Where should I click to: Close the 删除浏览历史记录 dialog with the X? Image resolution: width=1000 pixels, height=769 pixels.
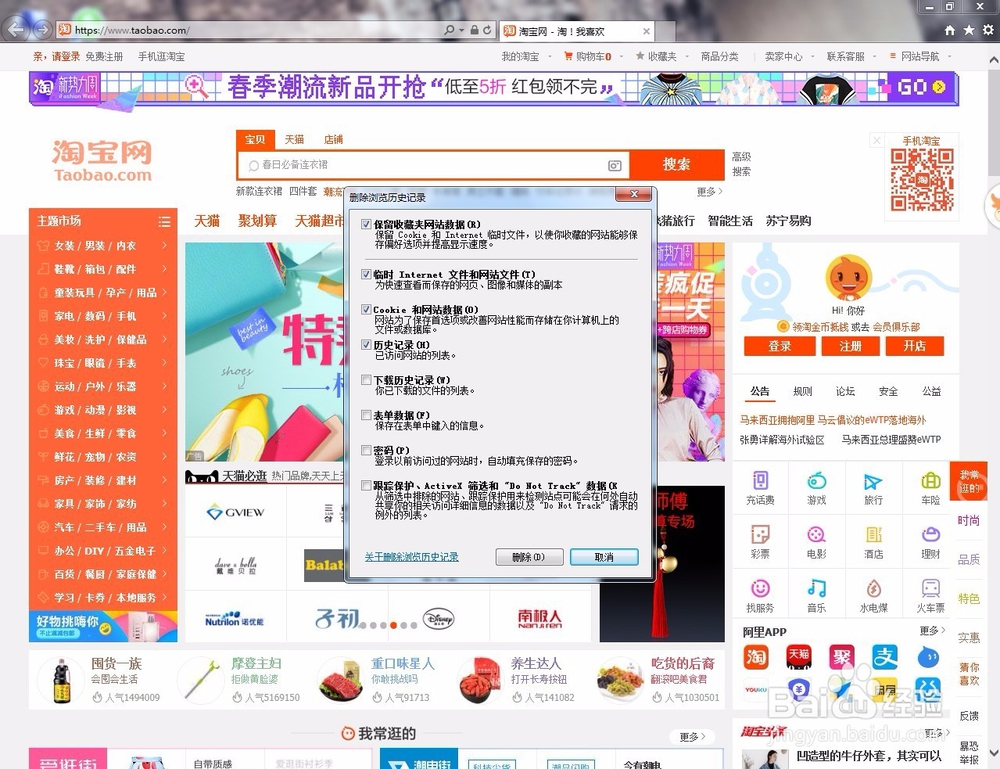coord(635,194)
